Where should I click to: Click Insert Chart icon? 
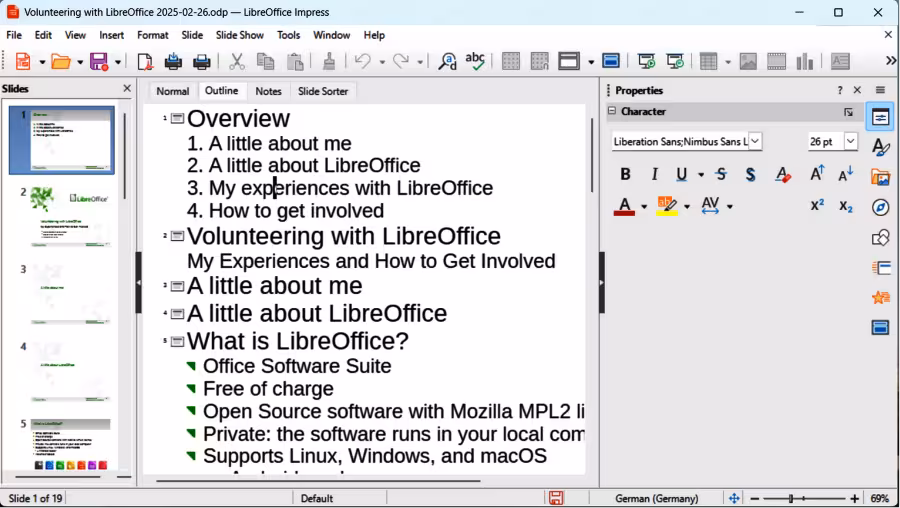point(805,61)
